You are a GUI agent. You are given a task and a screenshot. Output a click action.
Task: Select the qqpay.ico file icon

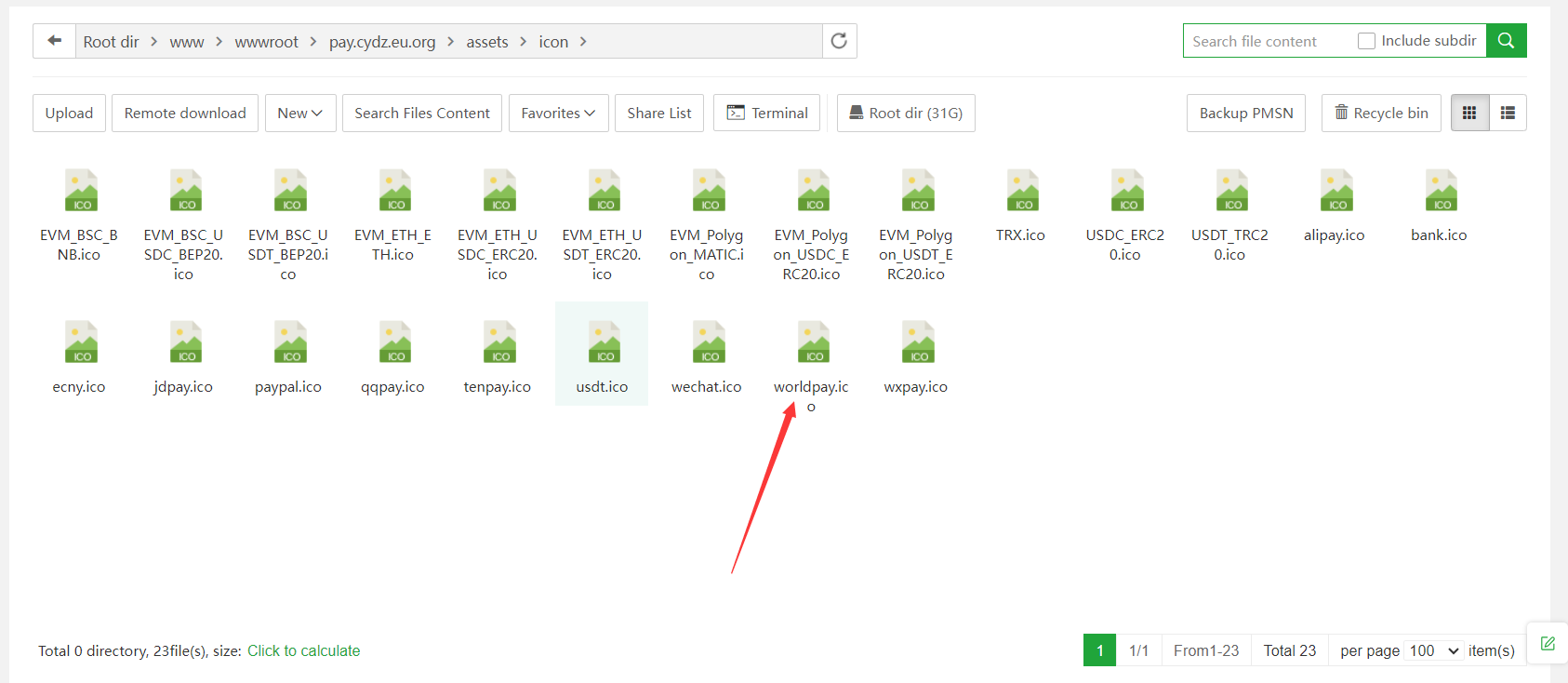pyautogui.click(x=393, y=342)
